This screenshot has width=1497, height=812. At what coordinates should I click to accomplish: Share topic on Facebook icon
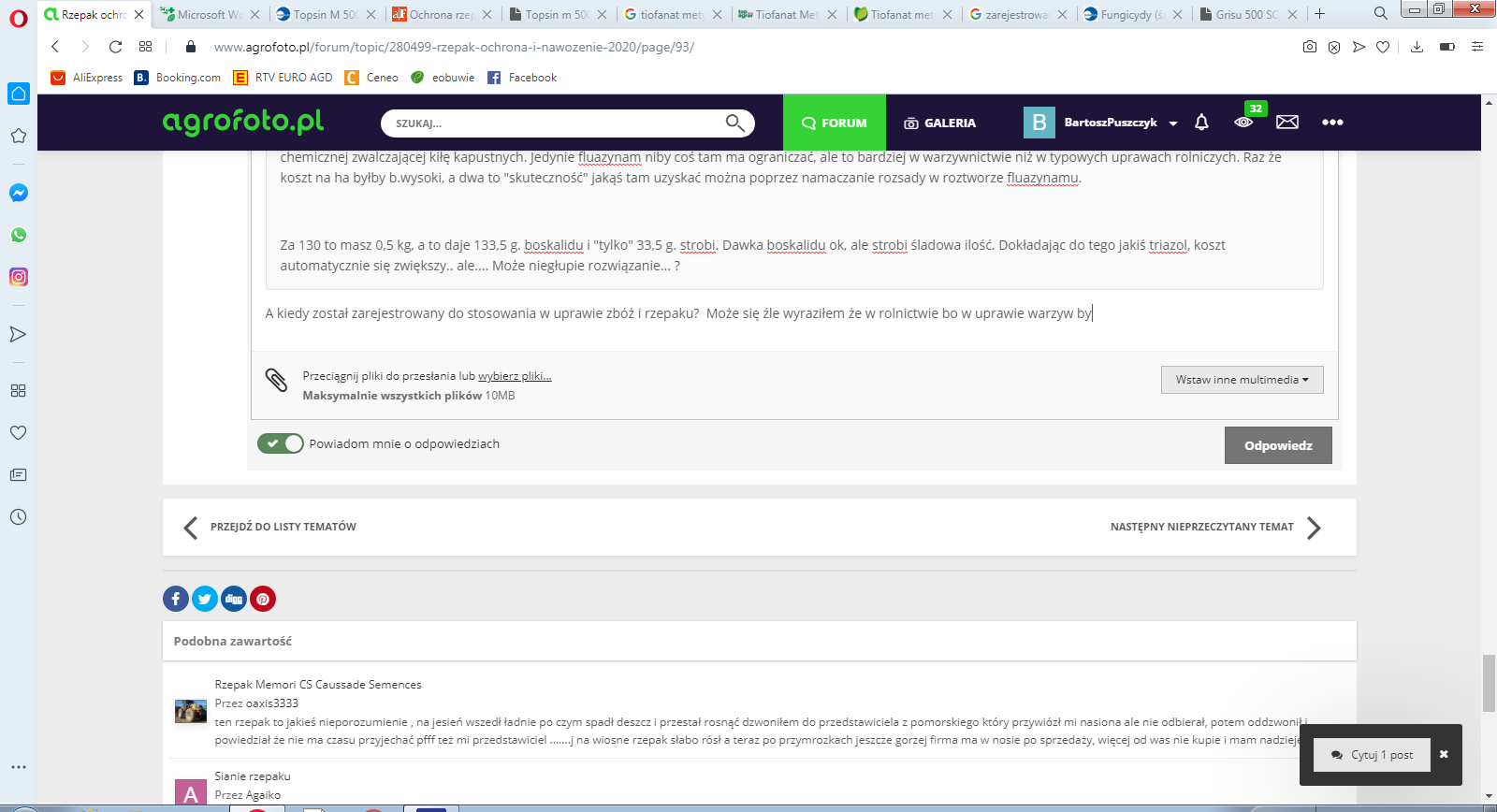coord(176,599)
